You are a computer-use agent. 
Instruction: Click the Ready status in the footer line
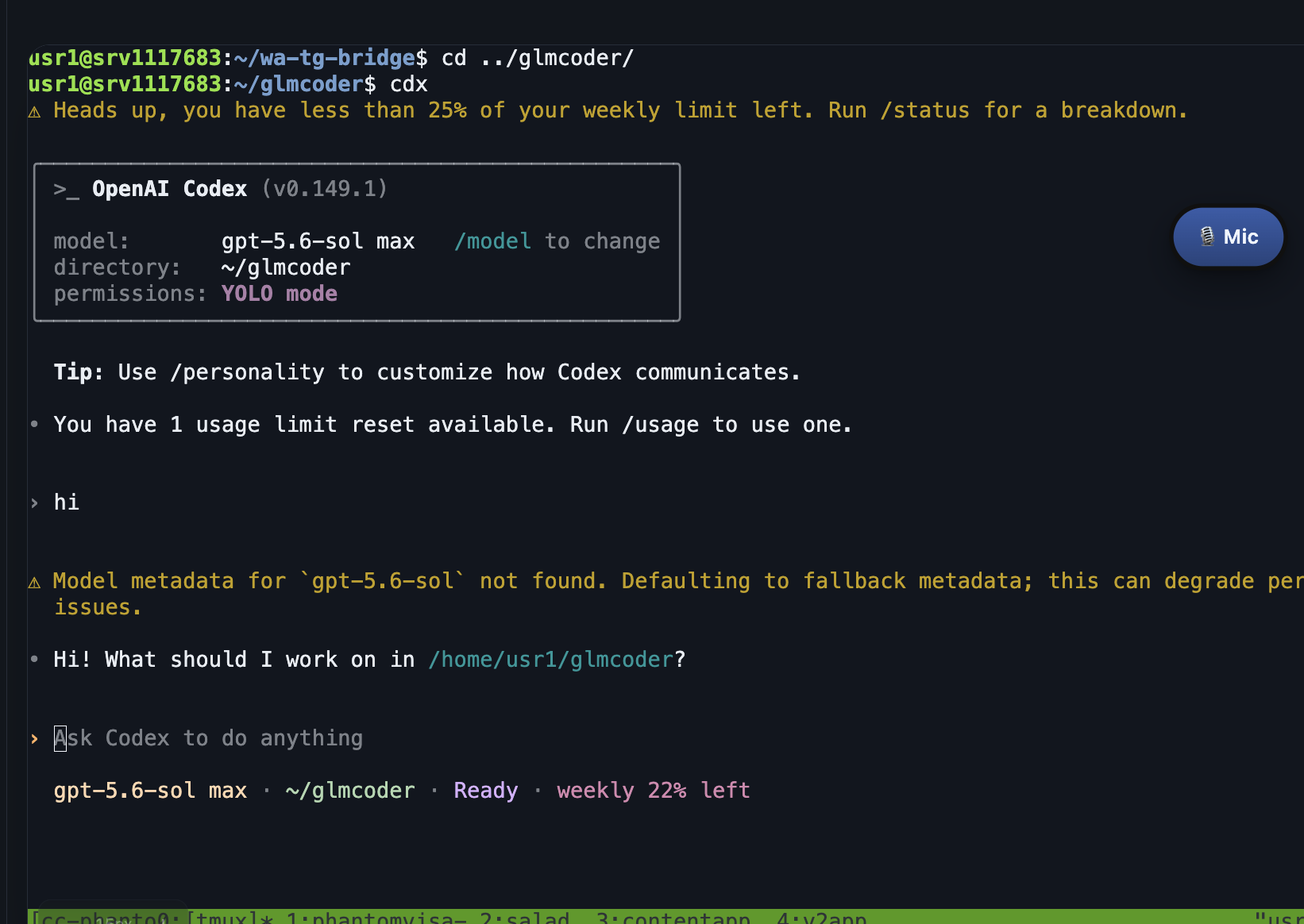point(486,791)
